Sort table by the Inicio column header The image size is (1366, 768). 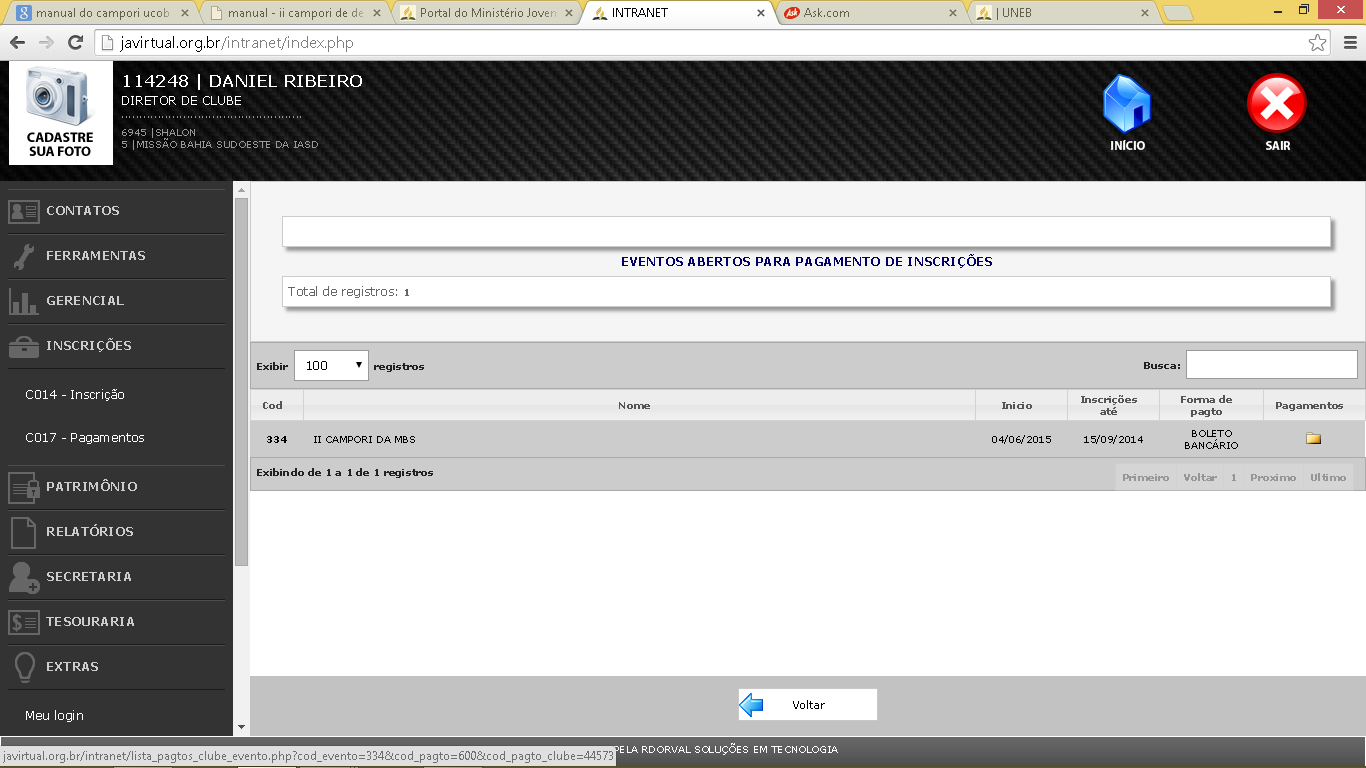tap(1021, 405)
